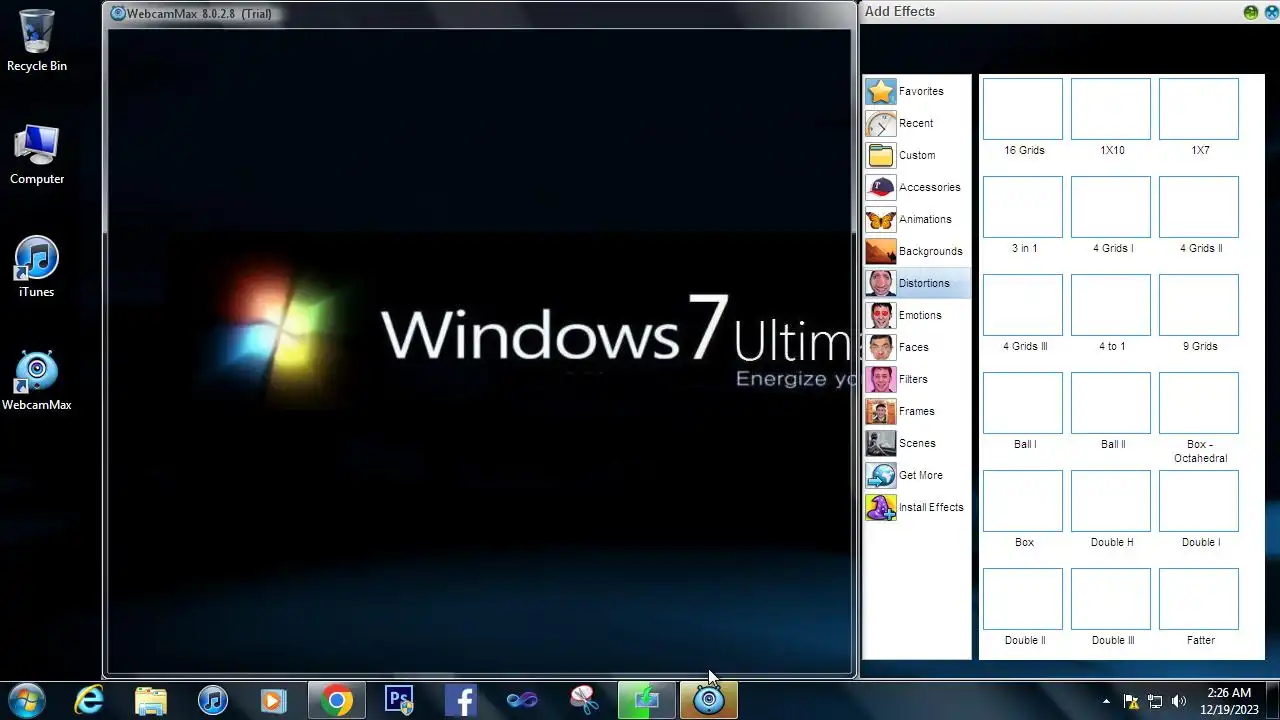Apply the Fatter distortion effect
The image size is (1280, 720).
pyautogui.click(x=1199, y=599)
